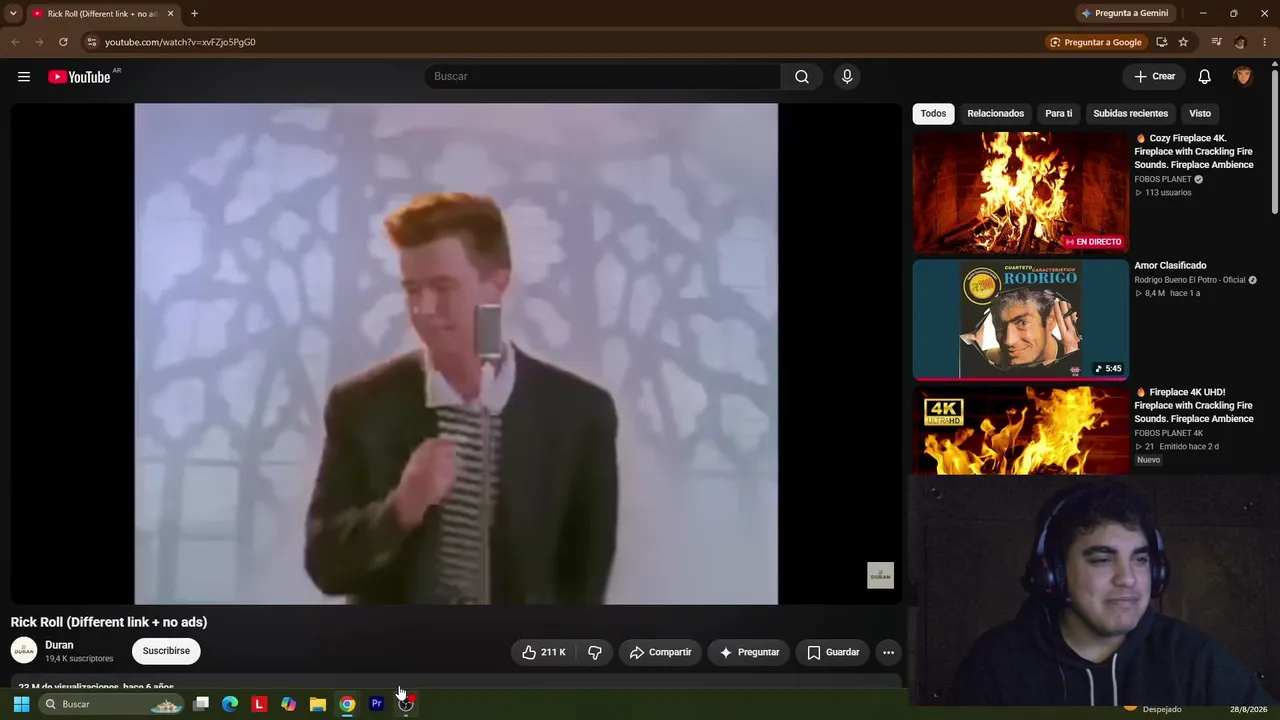The width and height of the screenshot is (1280, 720).
Task: Dislike the video with thumbs down
Action: coord(595,652)
